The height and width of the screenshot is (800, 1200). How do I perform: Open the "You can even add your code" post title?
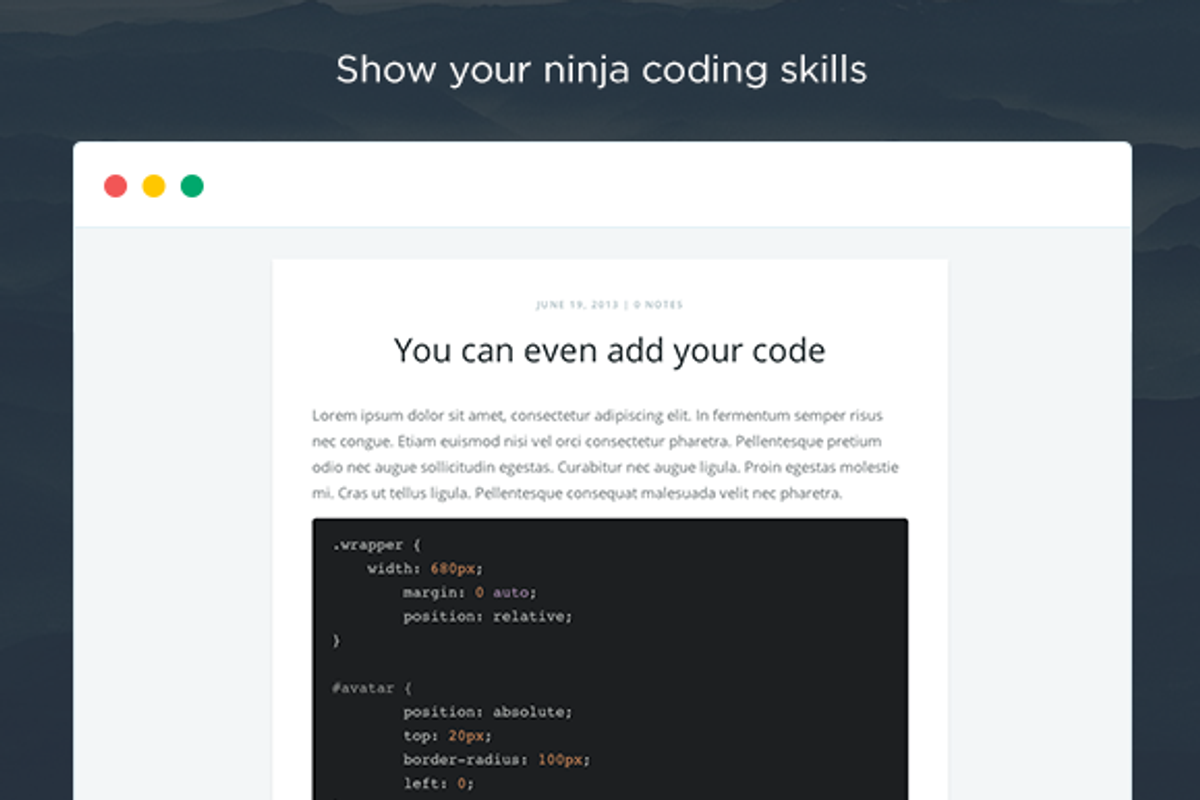609,351
